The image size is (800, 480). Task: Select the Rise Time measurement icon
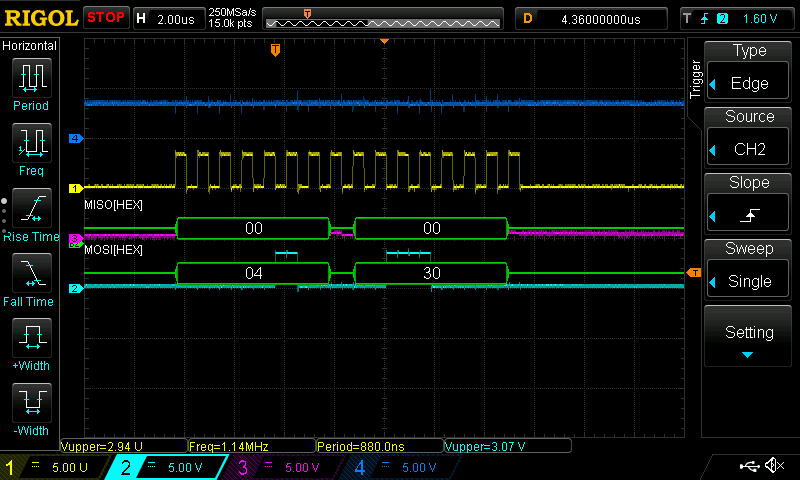click(32, 208)
